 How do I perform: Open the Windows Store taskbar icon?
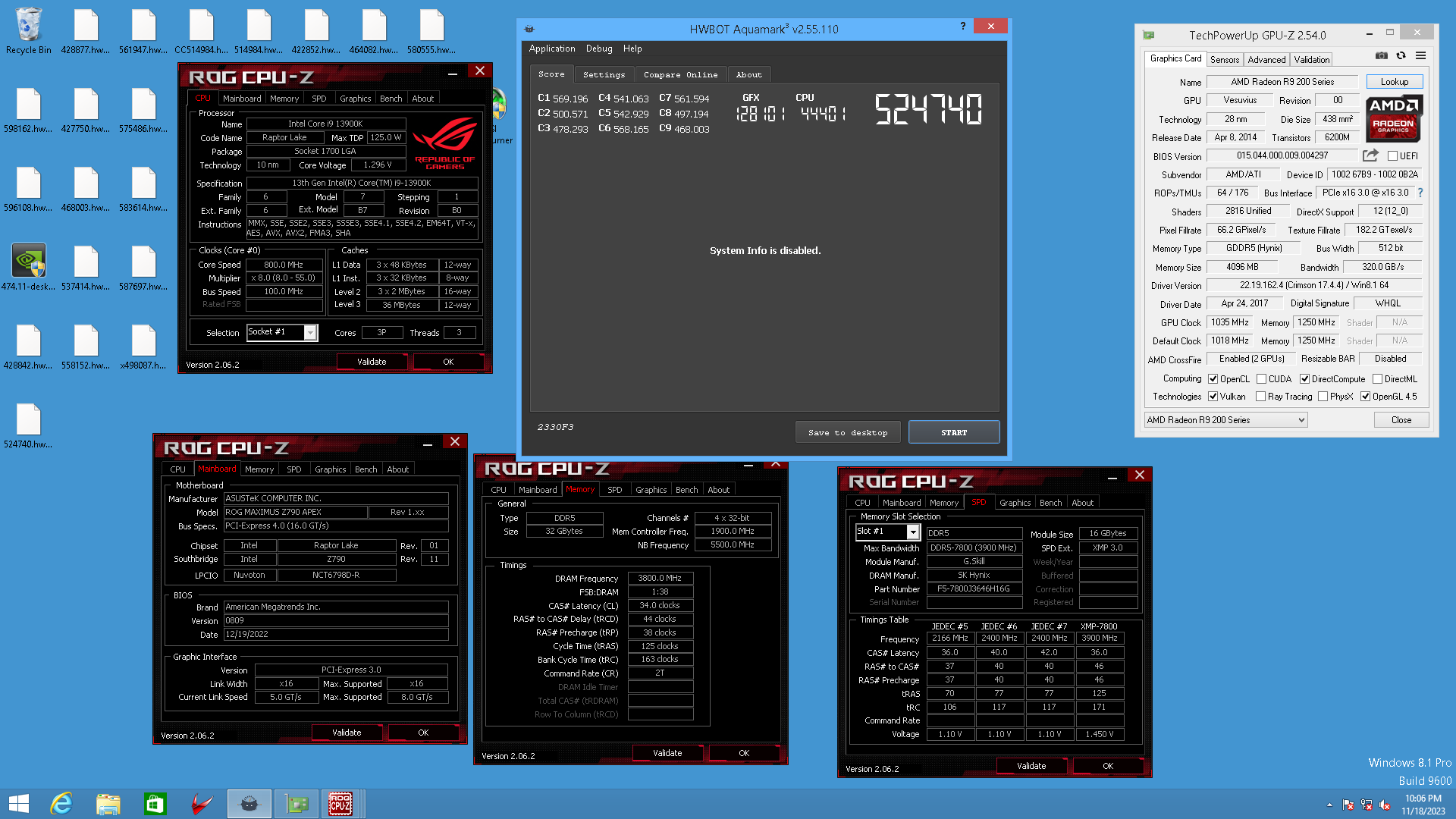click(x=155, y=804)
